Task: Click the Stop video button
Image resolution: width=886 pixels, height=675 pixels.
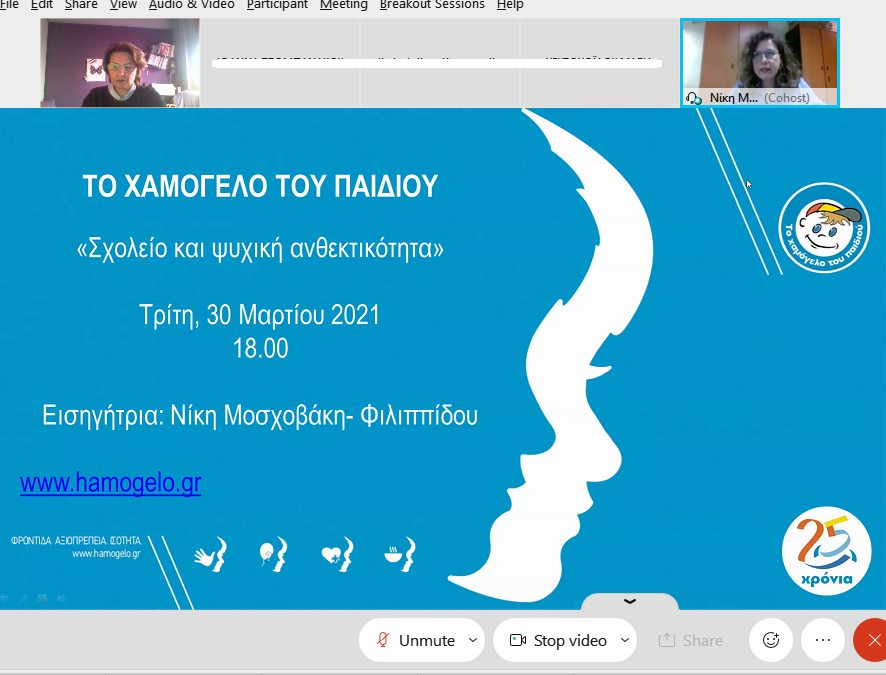Action: point(558,640)
